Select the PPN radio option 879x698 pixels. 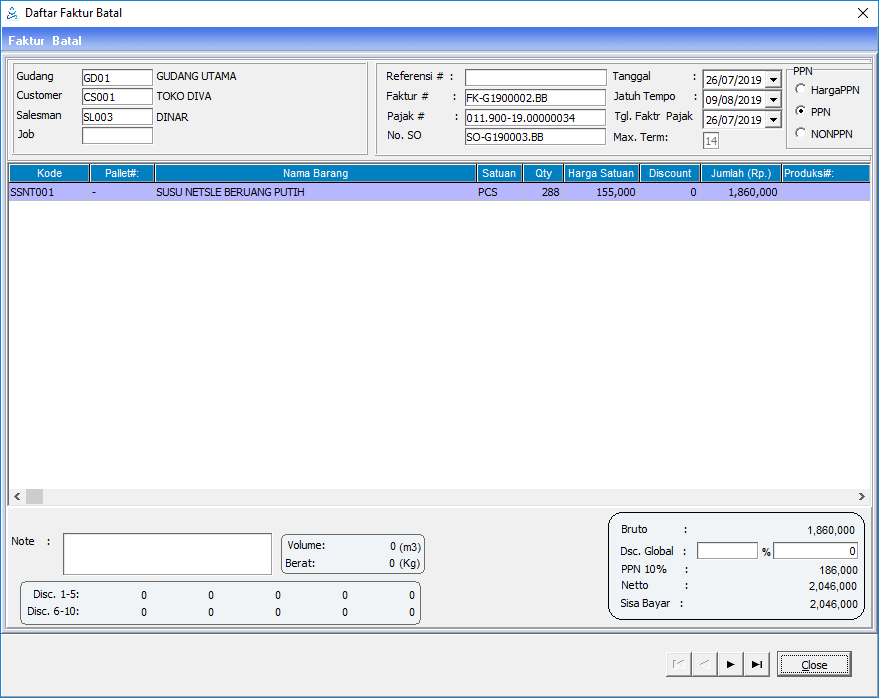tap(801, 112)
